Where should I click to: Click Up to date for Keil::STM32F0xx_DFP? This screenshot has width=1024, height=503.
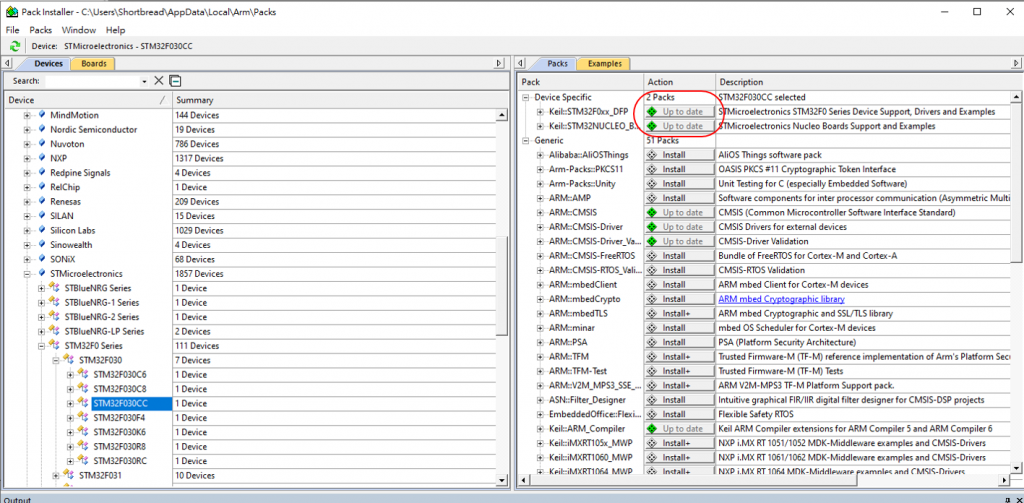[x=679, y=112]
